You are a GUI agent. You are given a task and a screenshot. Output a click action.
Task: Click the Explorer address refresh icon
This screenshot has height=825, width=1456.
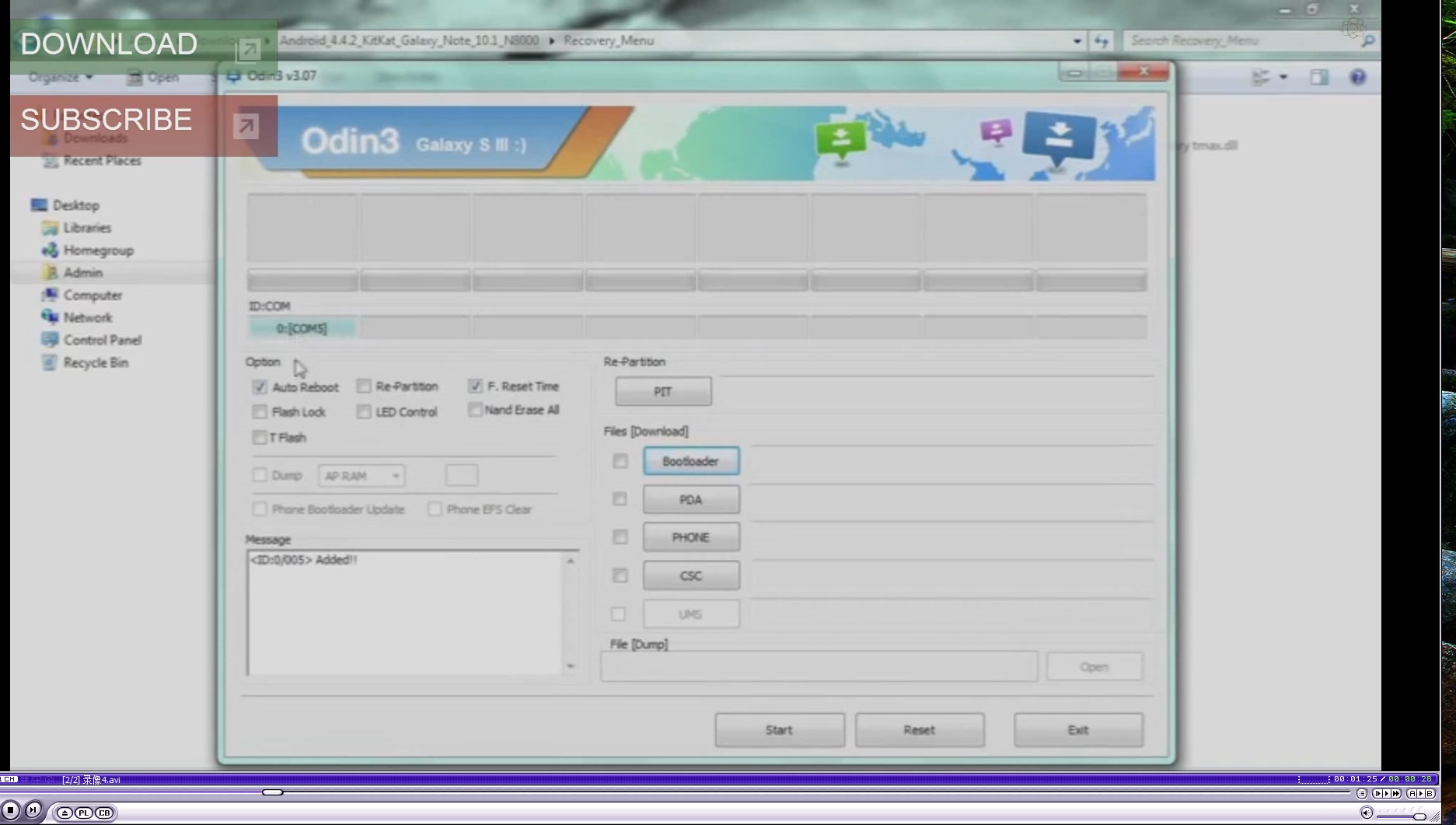[x=1102, y=40]
